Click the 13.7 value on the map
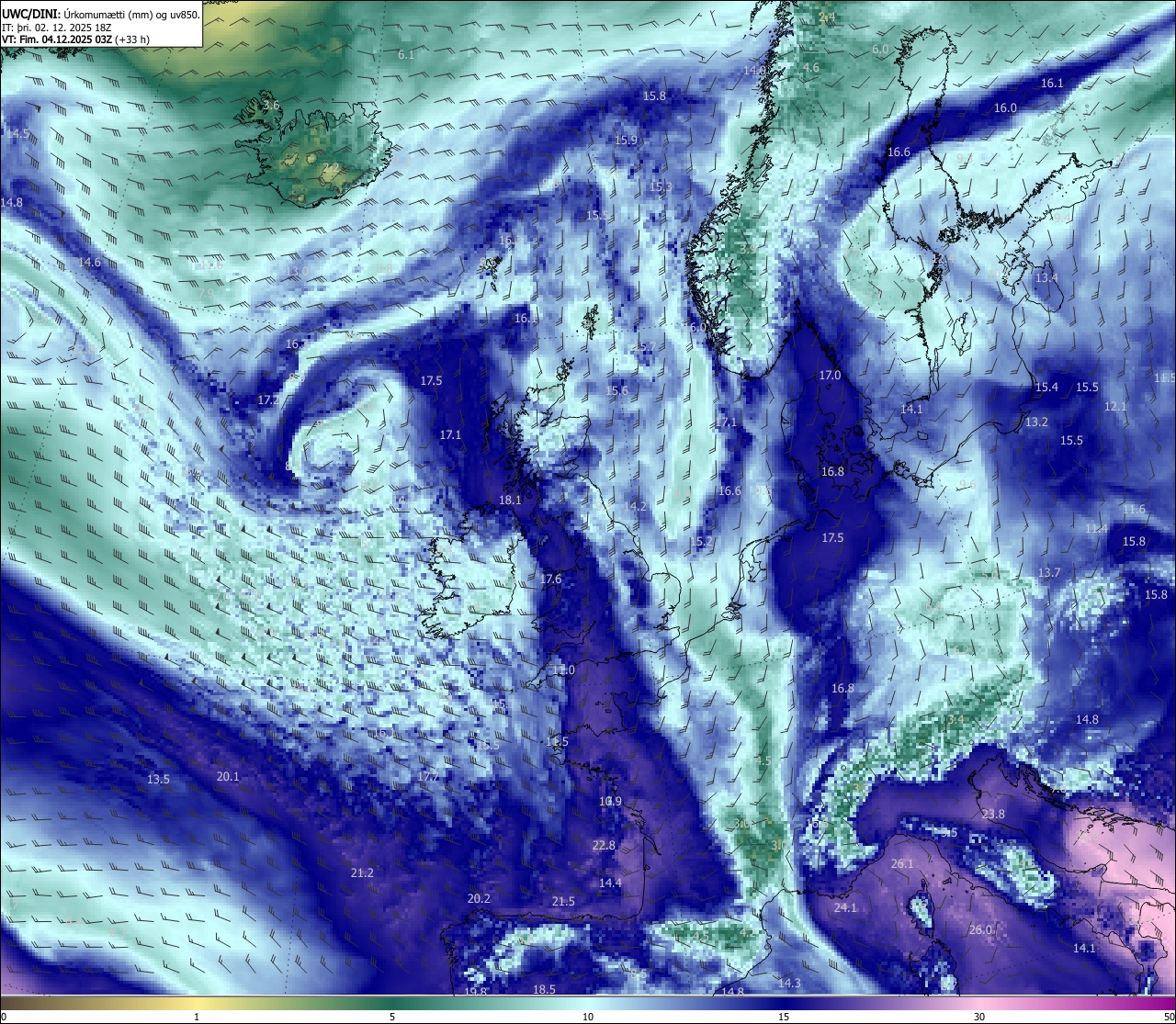This screenshot has height=1024, width=1176. pyautogui.click(x=1049, y=573)
